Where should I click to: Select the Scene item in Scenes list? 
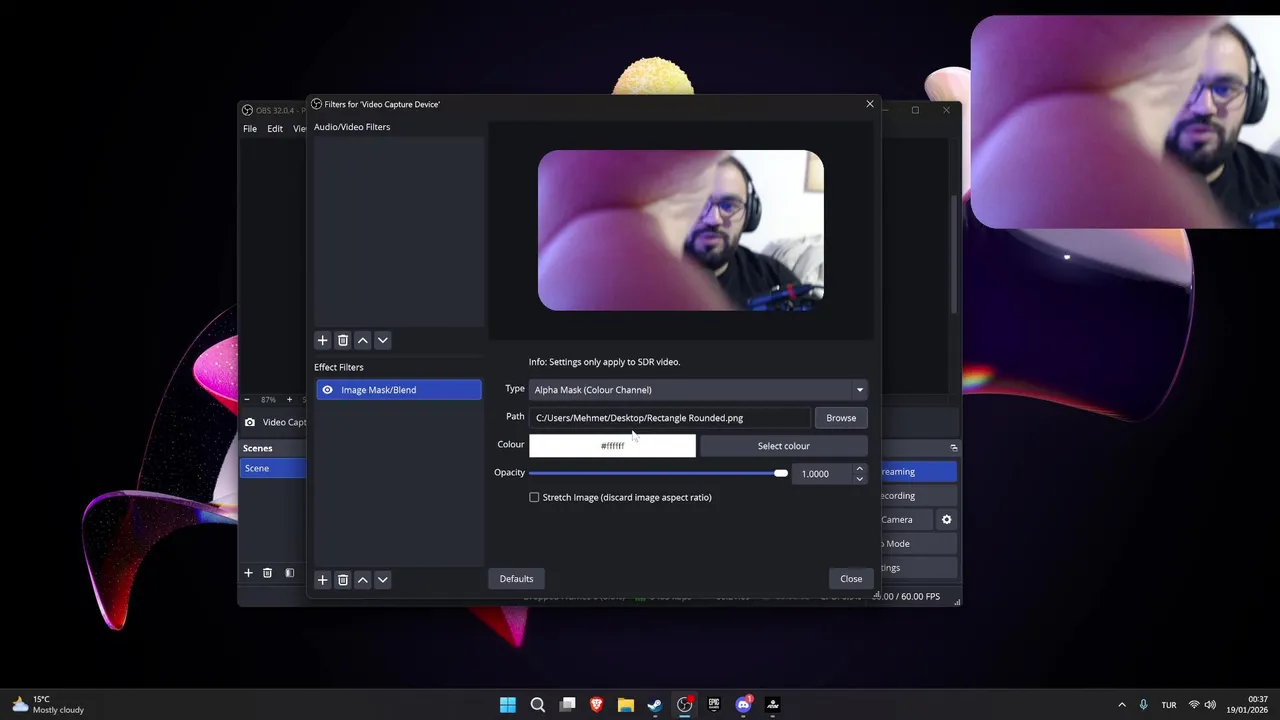click(x=273, y=468)
